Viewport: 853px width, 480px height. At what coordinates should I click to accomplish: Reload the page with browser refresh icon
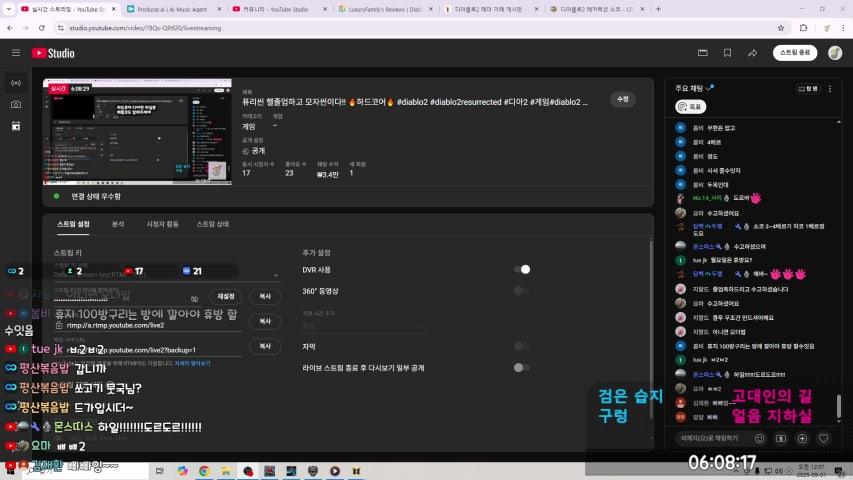point(41,28)
